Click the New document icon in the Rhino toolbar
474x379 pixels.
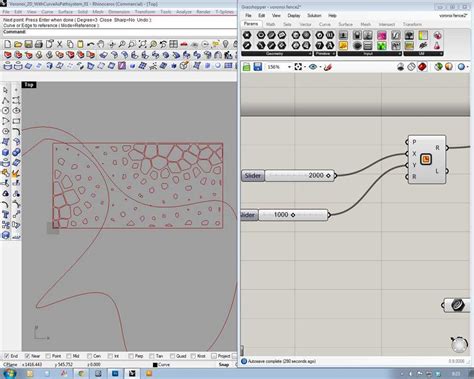click(x=7, y=44)
